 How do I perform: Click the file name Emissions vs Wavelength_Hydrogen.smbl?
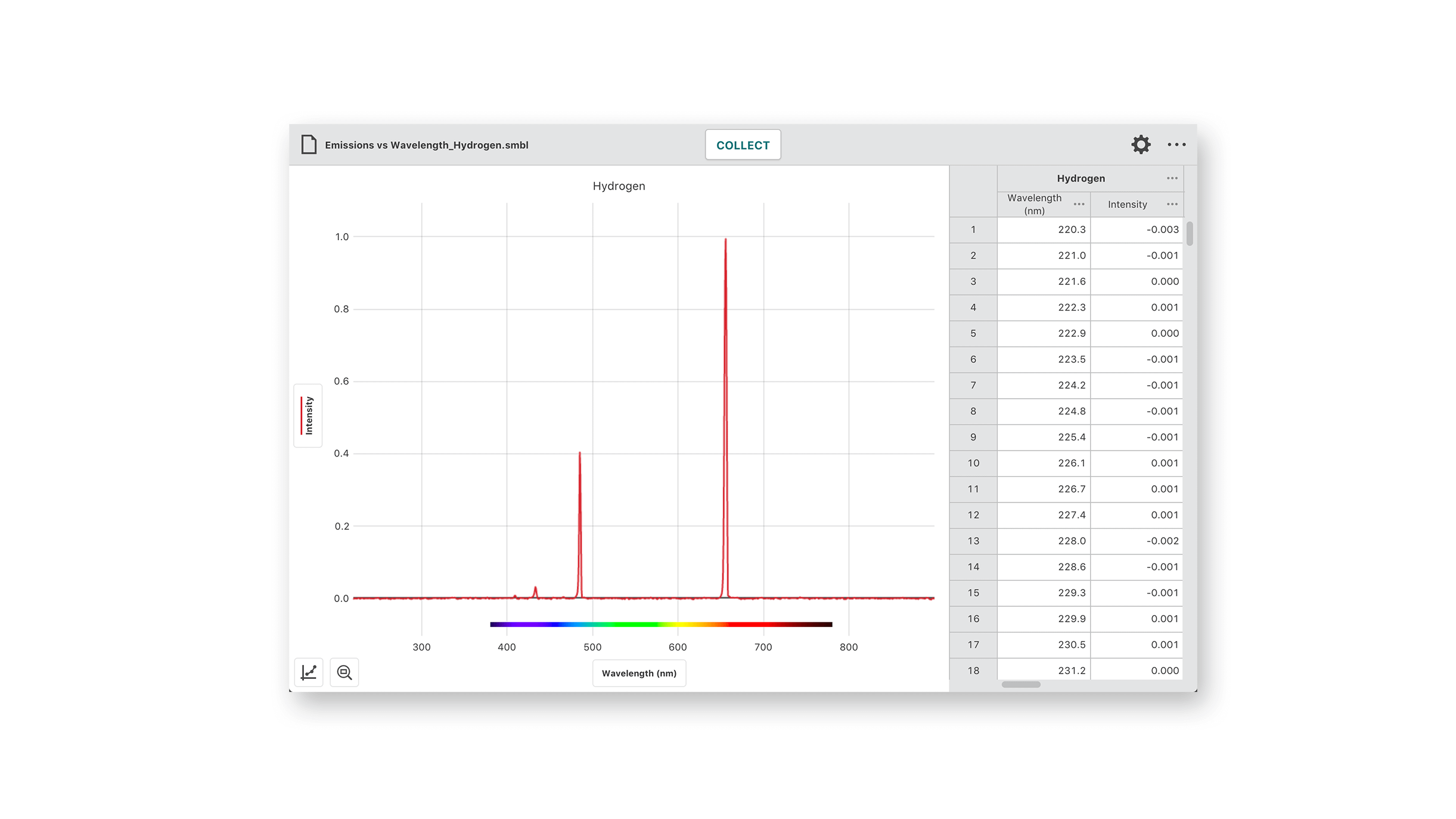pos(426,145)
